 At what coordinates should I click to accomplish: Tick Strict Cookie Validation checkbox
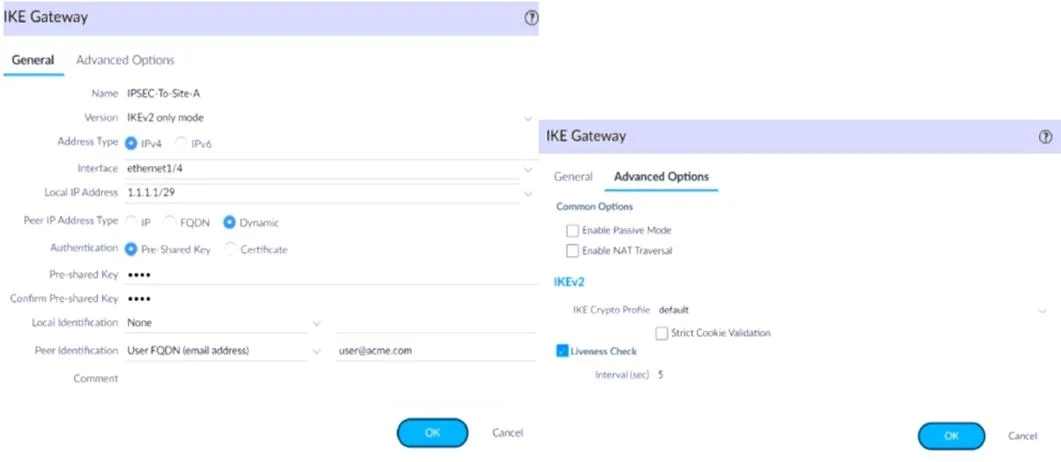tap(662, 333)
